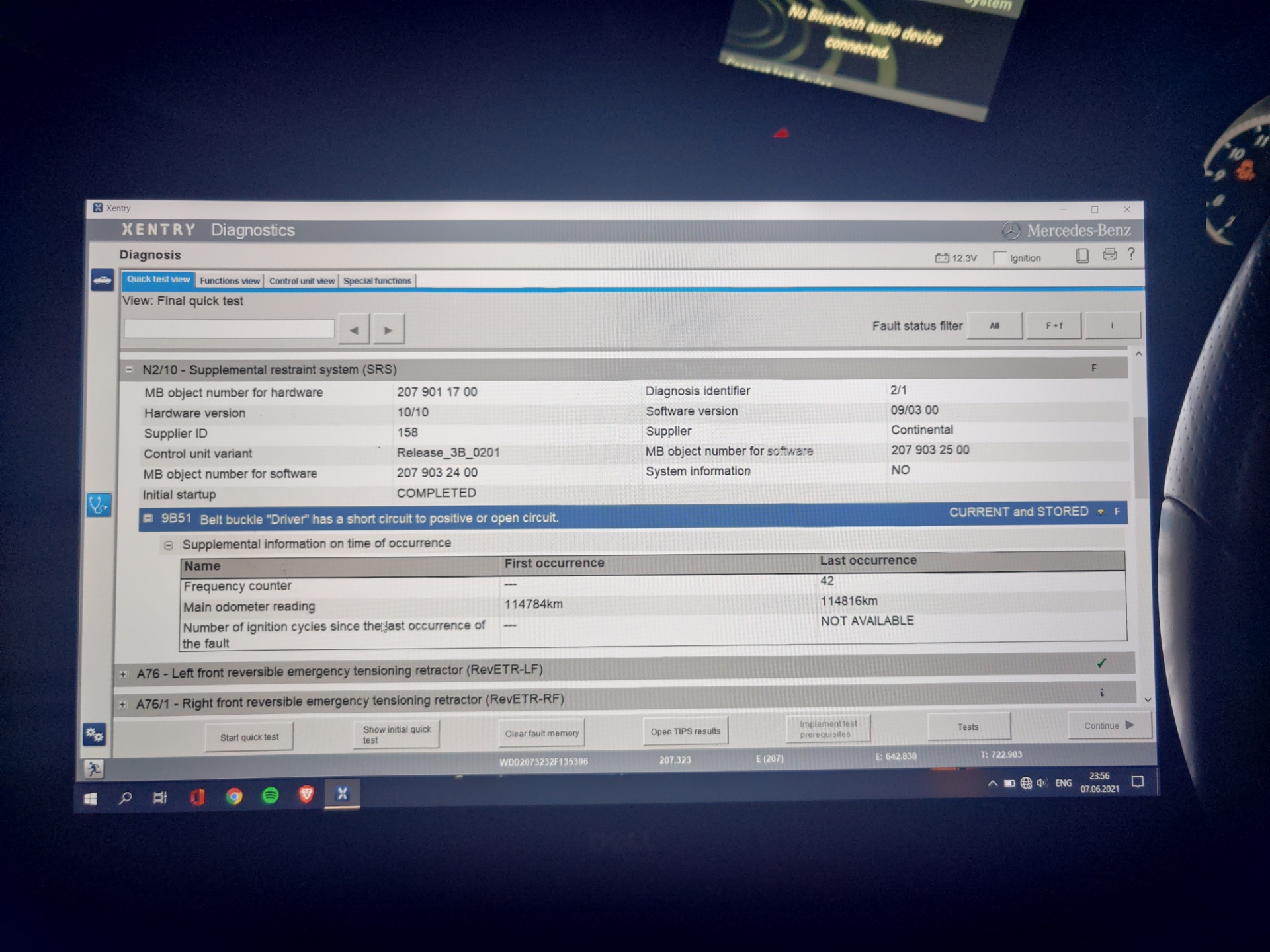Screen dimensions: 1270x952
Task: Select the Frequency counter row
Action: (652, 584)
